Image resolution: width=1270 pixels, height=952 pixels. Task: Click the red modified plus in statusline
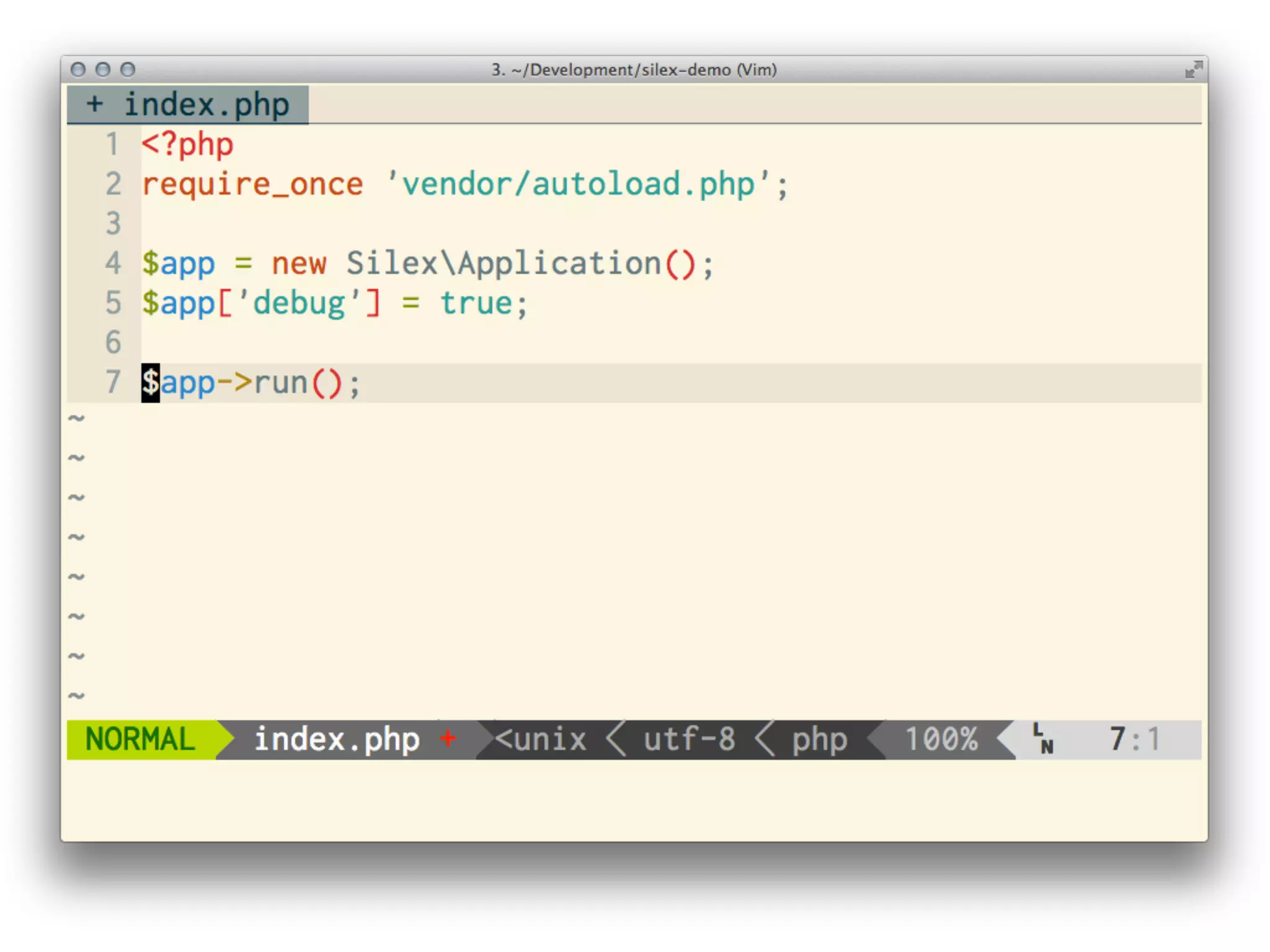(448, 738)
